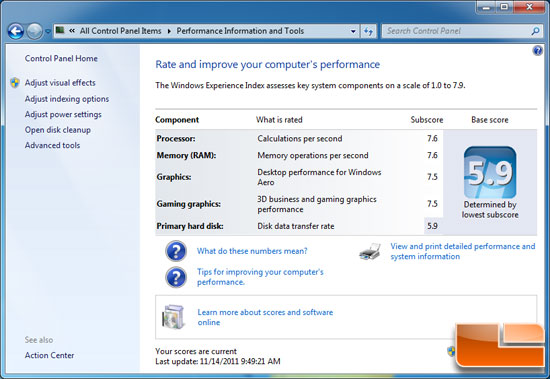Screen dimensions: 550x379
Task: Click the 5.9 base score badge
Action: (490, 173)
